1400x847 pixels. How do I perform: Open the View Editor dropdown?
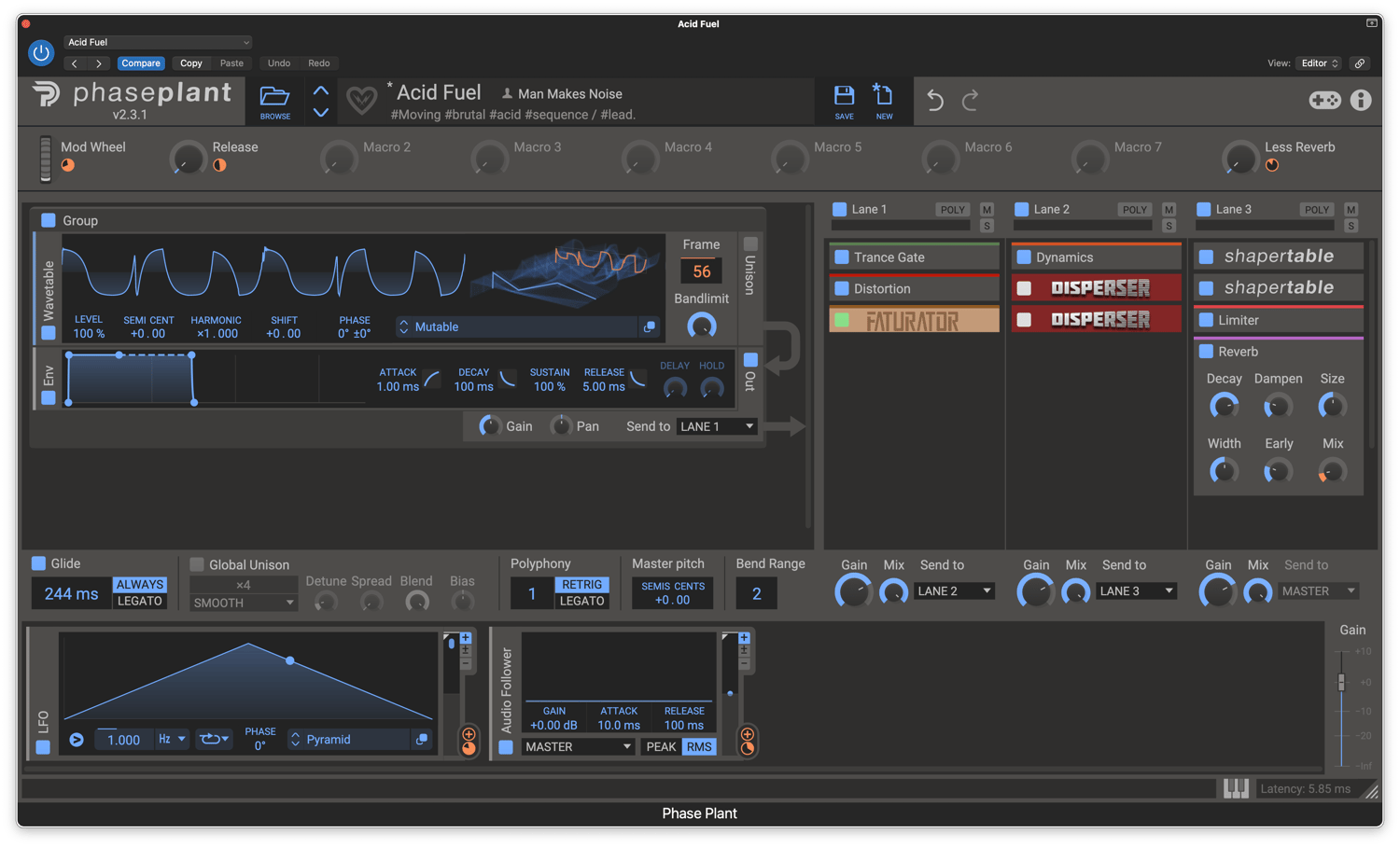[x=1319, y=63]
